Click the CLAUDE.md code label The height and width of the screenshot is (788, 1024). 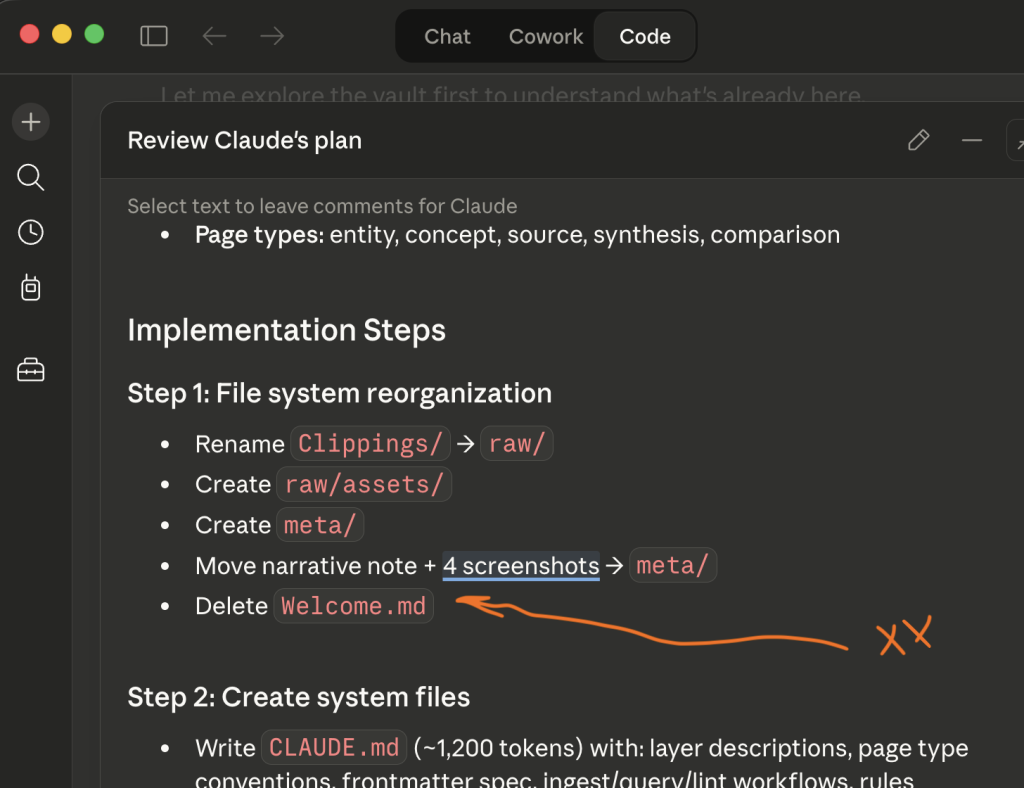point(334,748)
